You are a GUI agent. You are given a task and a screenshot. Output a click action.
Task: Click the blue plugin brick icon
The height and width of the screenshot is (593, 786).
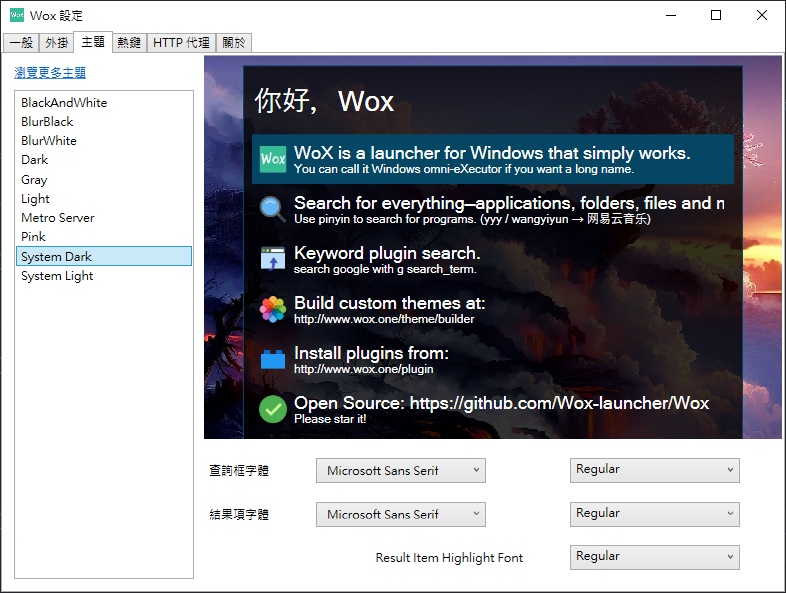pyautogui.click(x=273, y=359)
